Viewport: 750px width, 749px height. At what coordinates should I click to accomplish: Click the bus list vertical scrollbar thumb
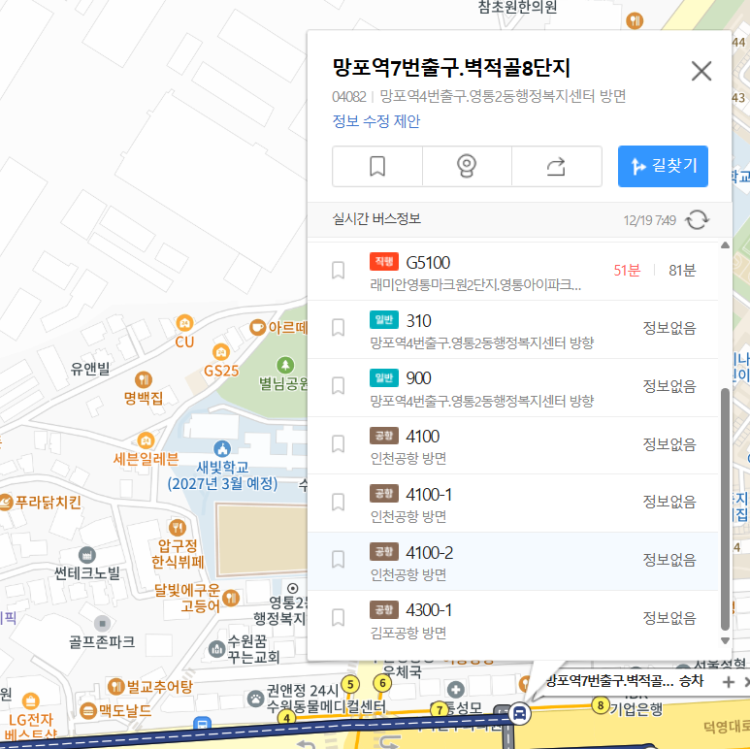725,505
